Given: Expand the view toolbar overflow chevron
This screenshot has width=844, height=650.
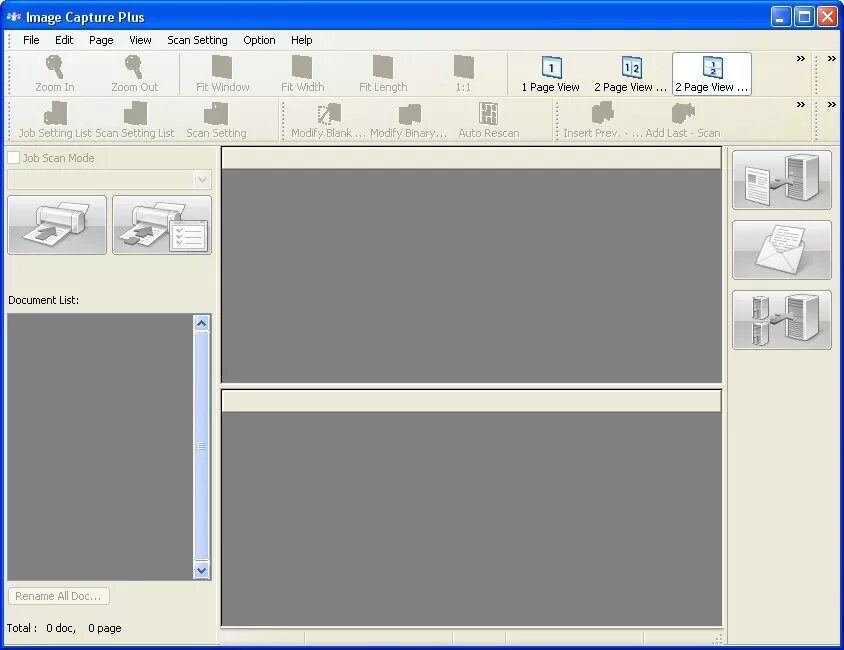Looking at the screenshot, I should tap(800, 59).
